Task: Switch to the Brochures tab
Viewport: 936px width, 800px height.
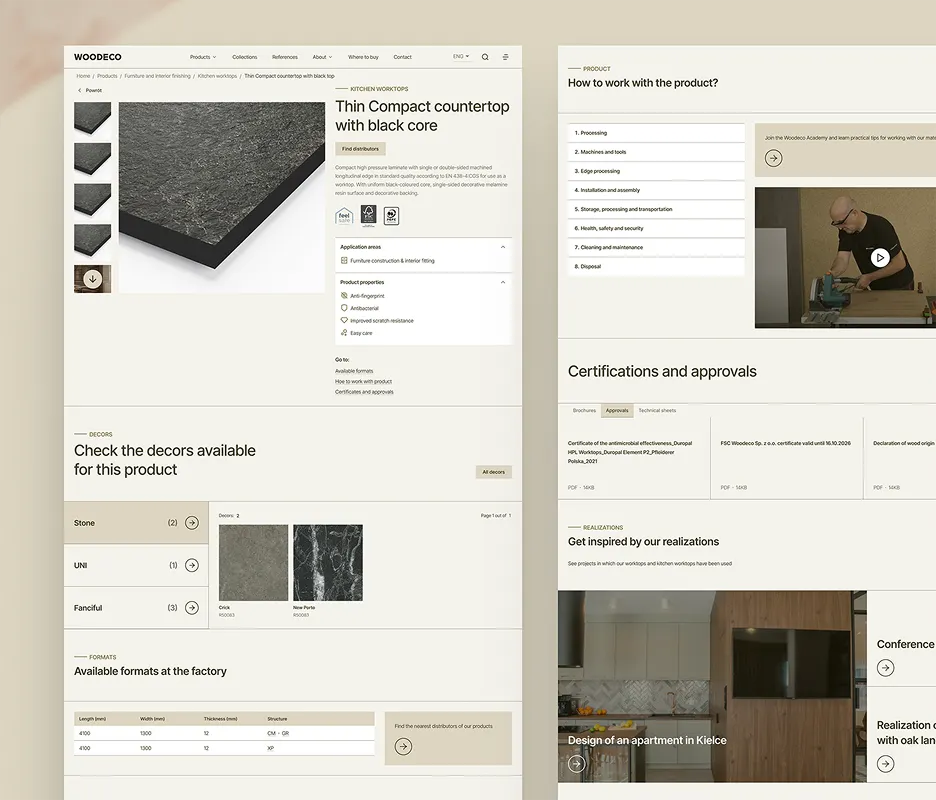Action: tap(584, 411)
